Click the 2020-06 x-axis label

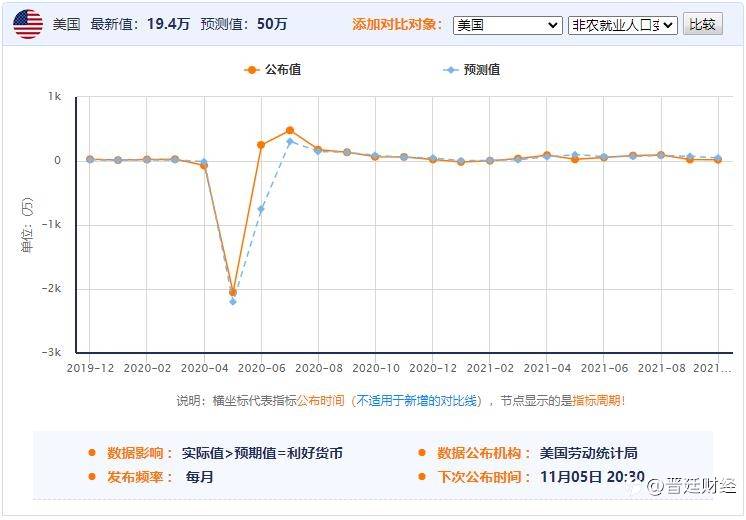[x=261, y=368]
